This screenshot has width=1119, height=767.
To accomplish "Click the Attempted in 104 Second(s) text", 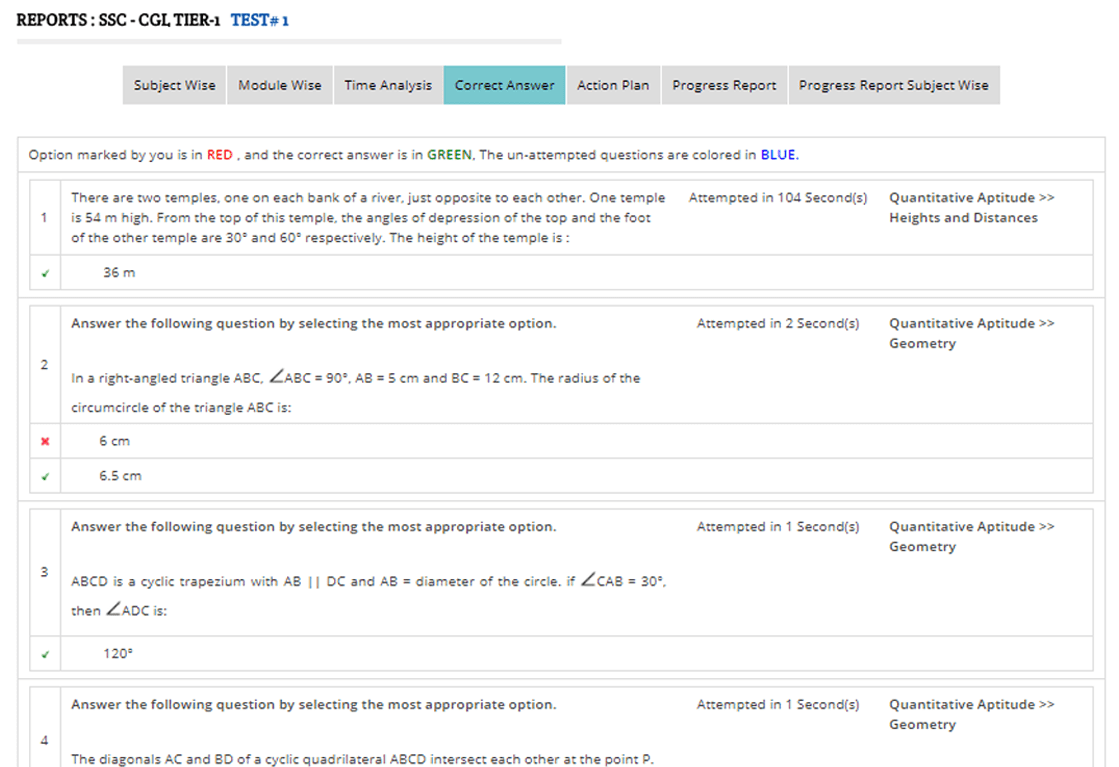I will coord(777,198).
